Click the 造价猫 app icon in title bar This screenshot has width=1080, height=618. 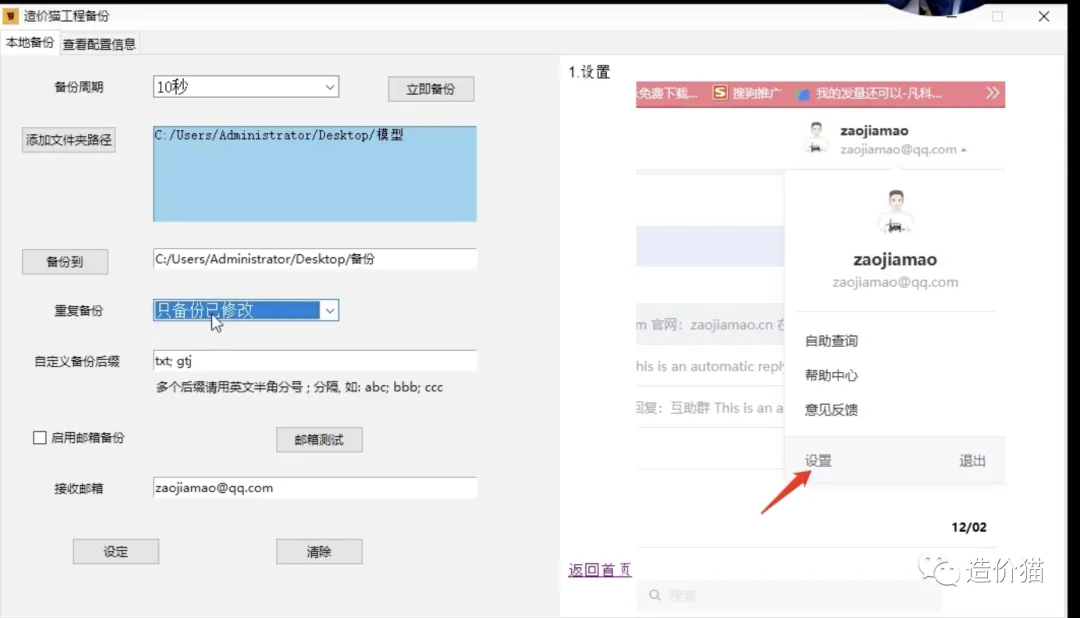point(10,15)
